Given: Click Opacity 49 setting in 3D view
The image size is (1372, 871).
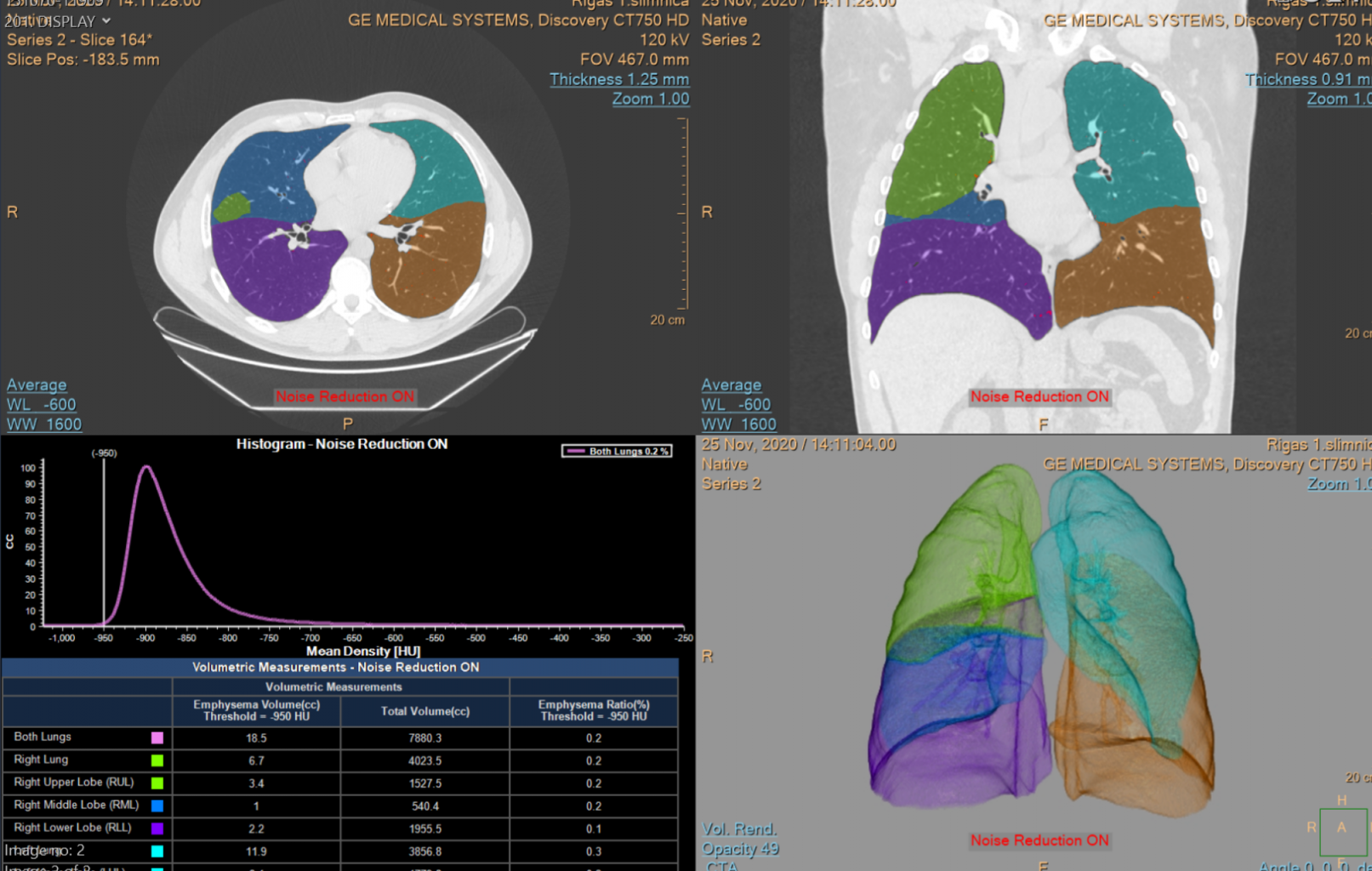Looking at the screenshot, I should [740, 849].
